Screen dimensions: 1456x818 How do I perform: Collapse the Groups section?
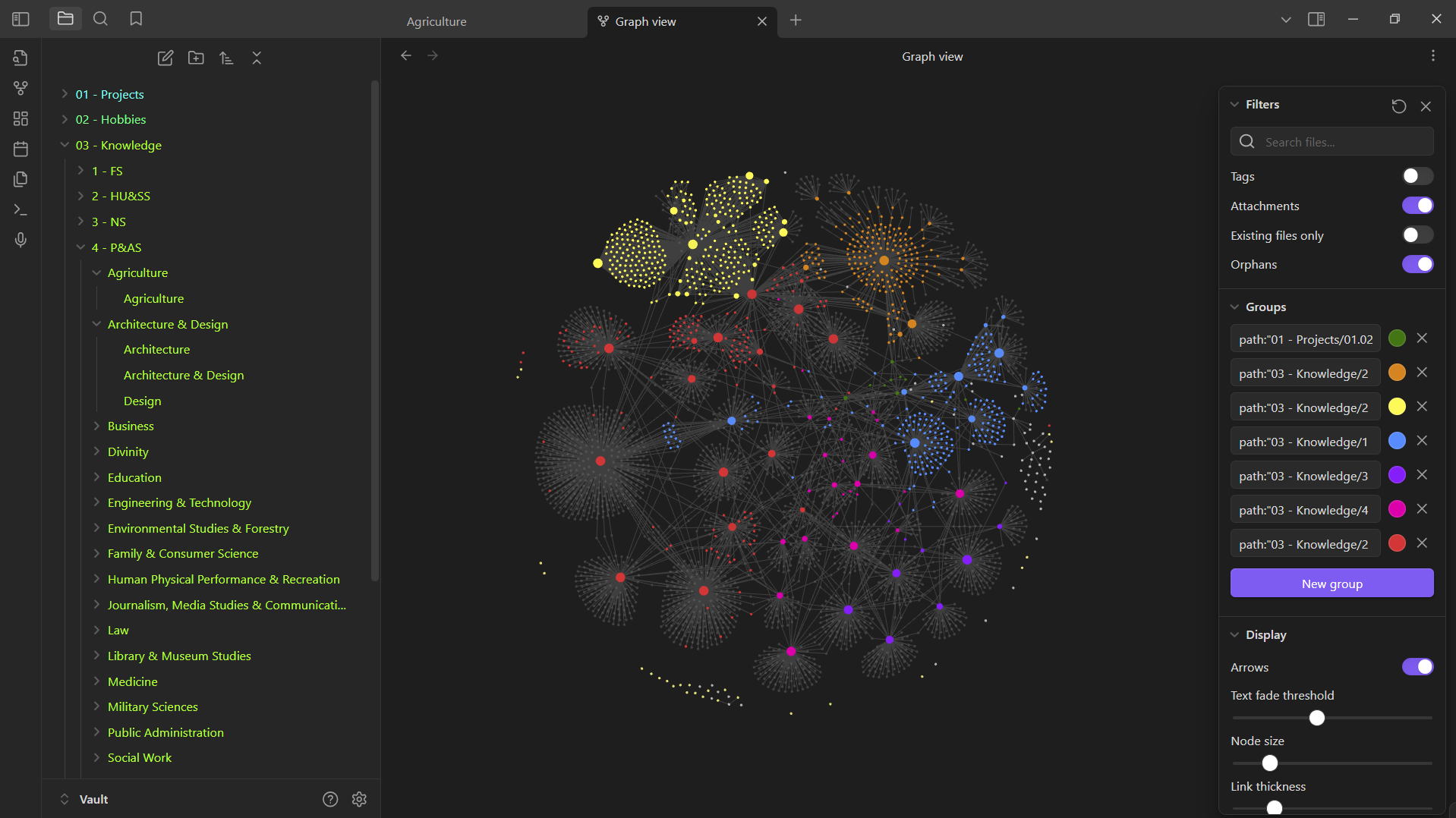(1265, 307)
